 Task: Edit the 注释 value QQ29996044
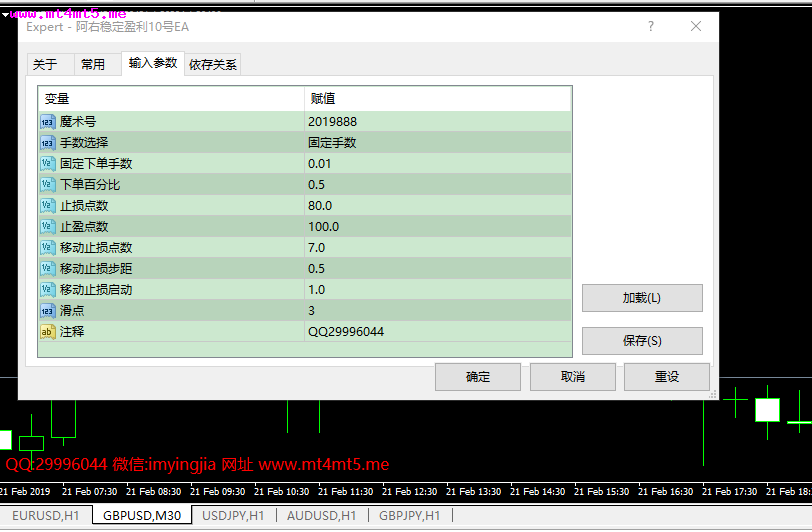[x=438, y=332]
